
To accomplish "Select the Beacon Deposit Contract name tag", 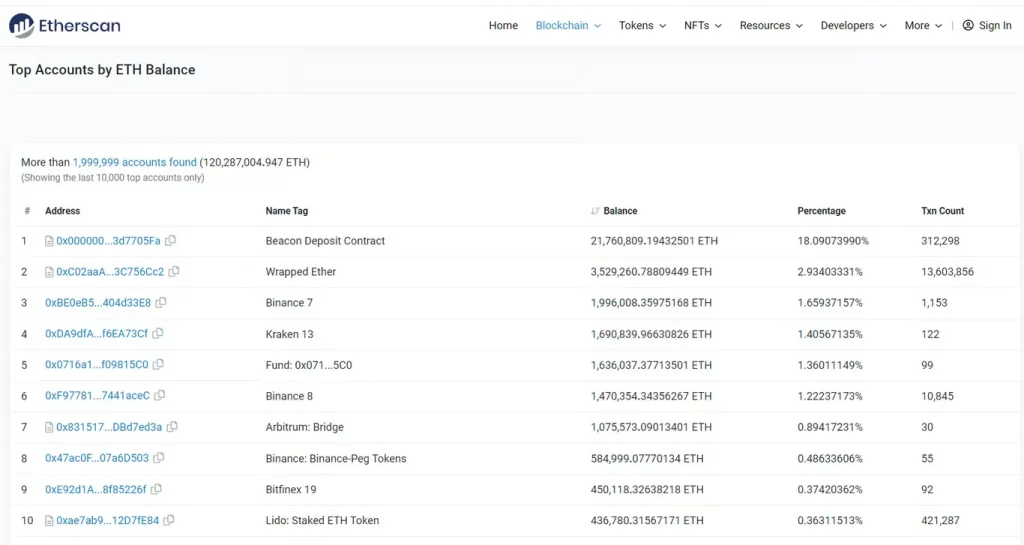I will pyautogui.click(x=325, y=241).
